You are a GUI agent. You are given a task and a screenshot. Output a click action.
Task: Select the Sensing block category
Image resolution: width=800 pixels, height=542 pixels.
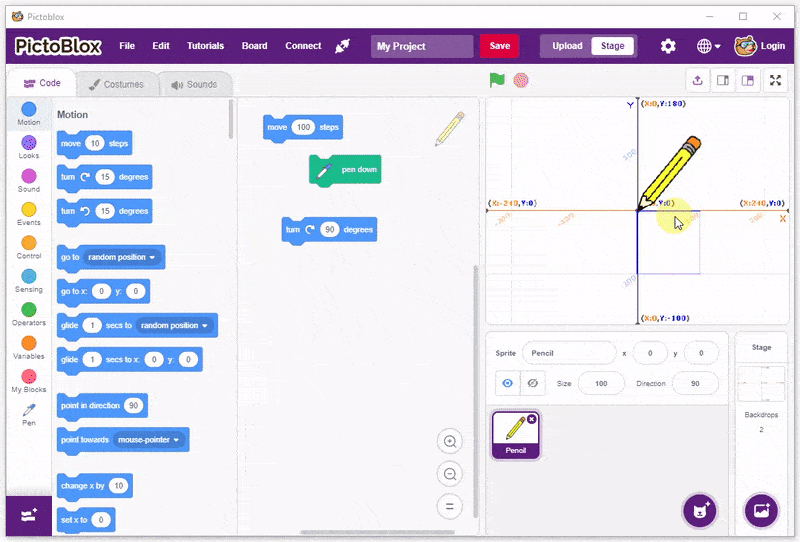coord(29,281)
